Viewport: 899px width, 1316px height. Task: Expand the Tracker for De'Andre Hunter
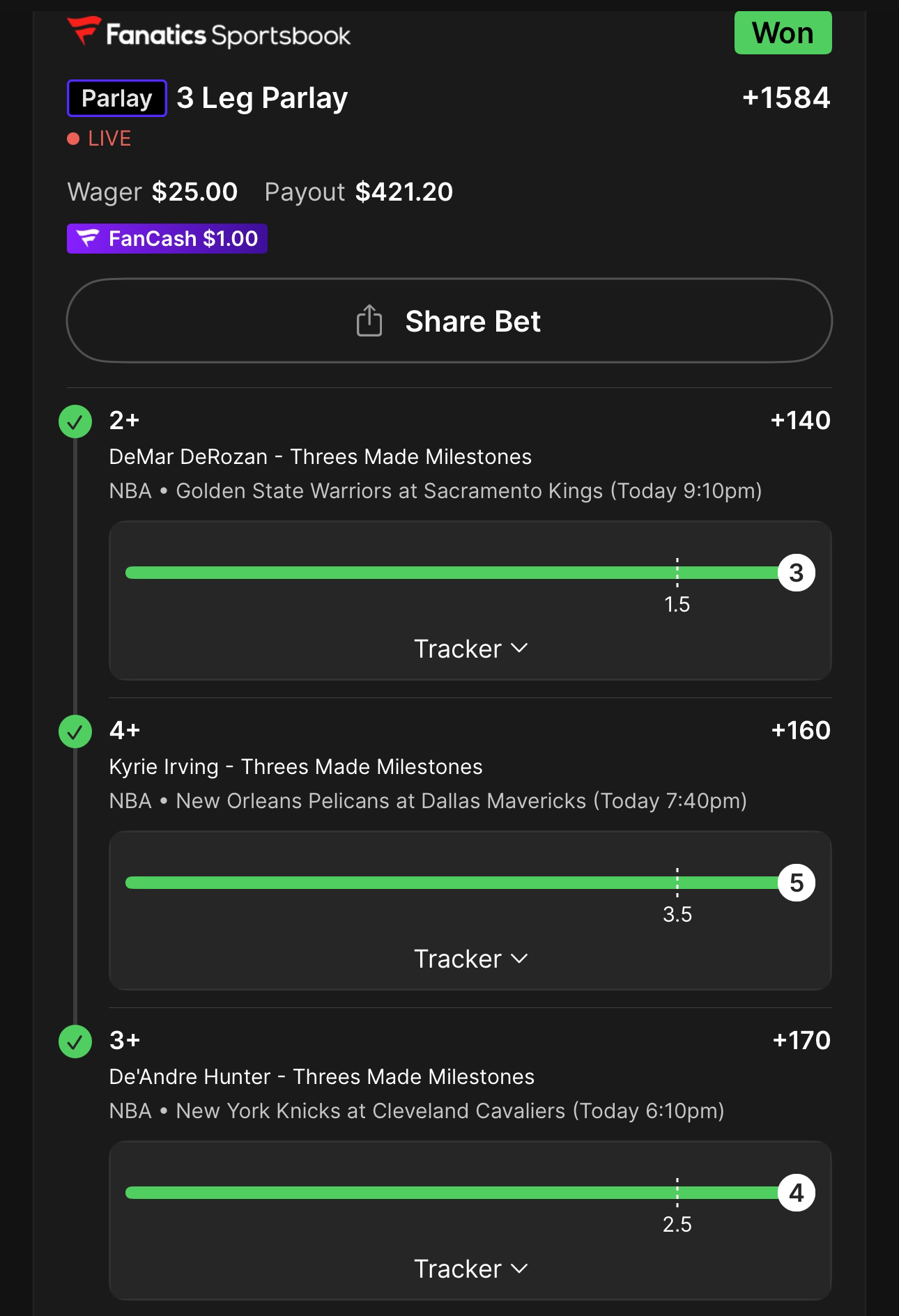(470, 1269)
